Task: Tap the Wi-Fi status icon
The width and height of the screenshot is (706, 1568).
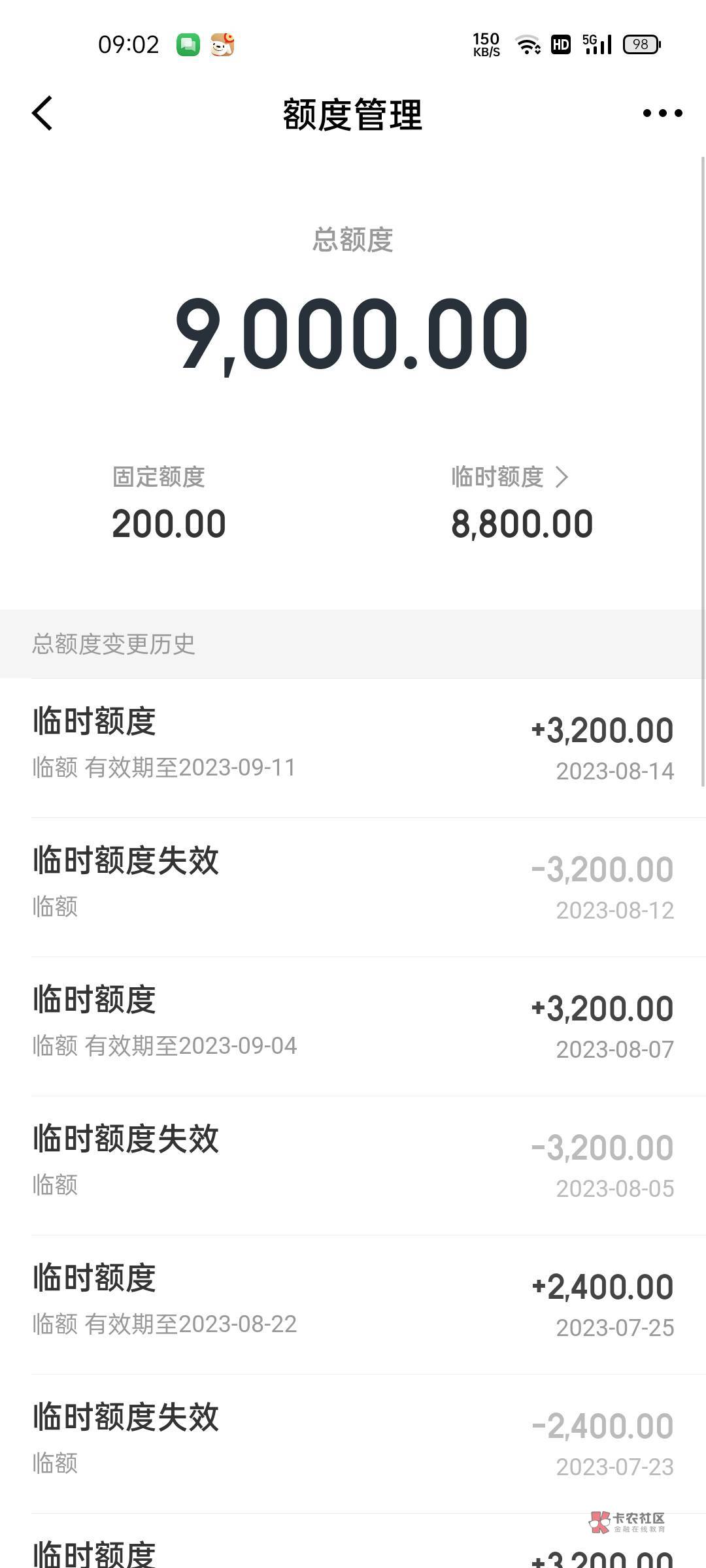Action: pyautogui.click(x=528, y=44)
